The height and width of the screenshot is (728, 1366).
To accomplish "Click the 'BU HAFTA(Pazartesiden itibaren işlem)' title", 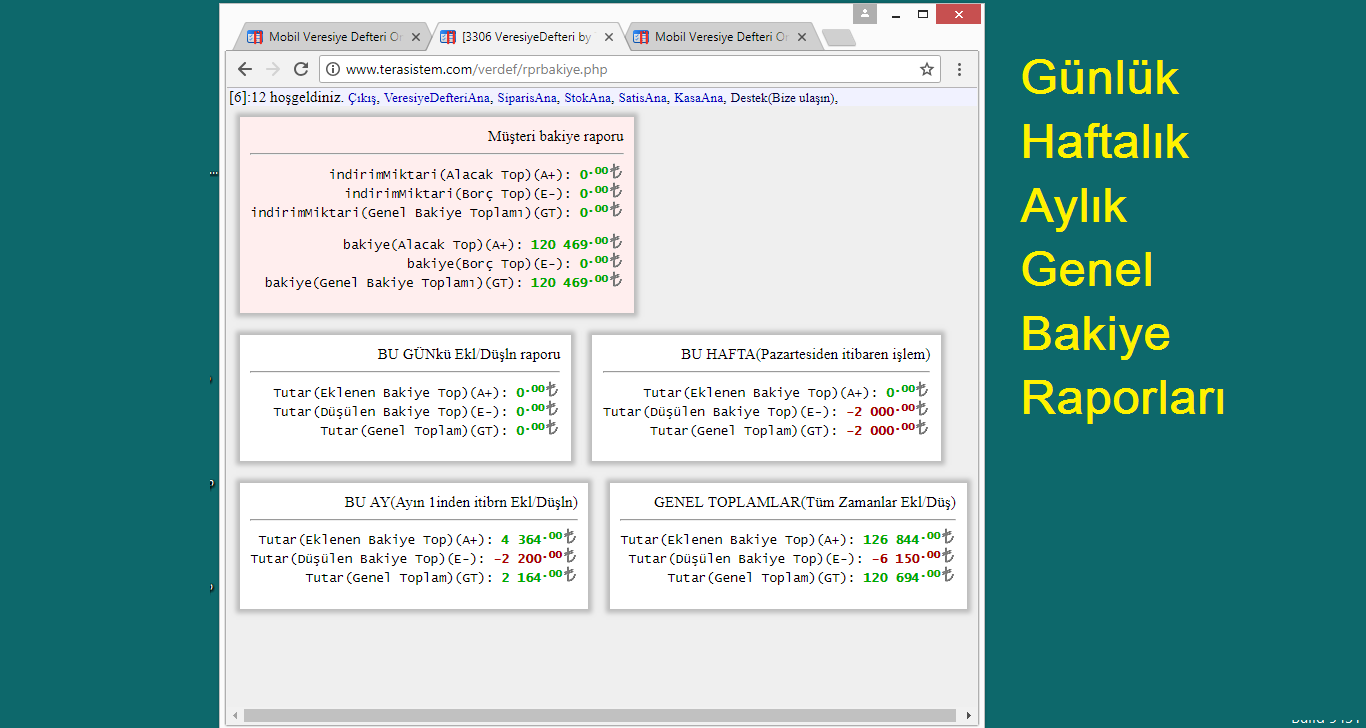I will click(806, 354).
